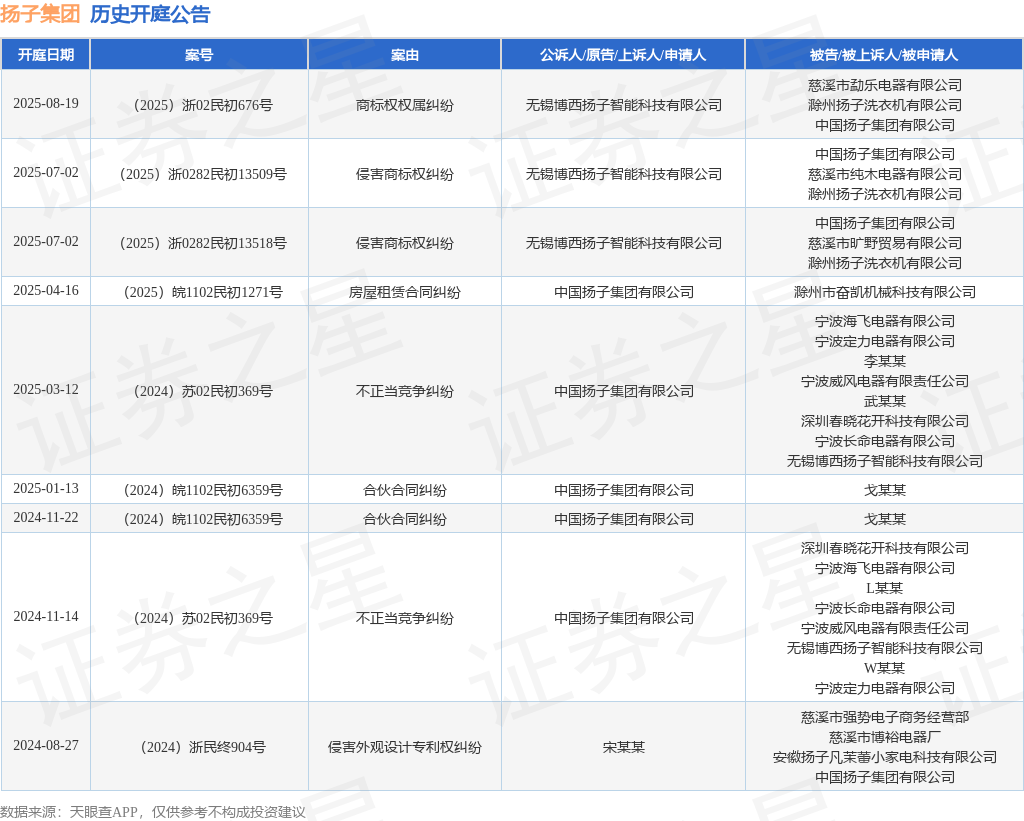Click 滁州扬子洗衣机有限公司 in the 2025-08-19 row
The height and width of the screenshot is (821, 1024).
(885, 105)
